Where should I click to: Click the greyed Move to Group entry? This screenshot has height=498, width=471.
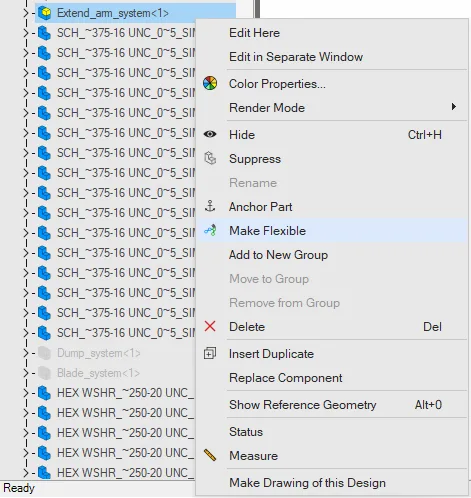coord(269,279)
